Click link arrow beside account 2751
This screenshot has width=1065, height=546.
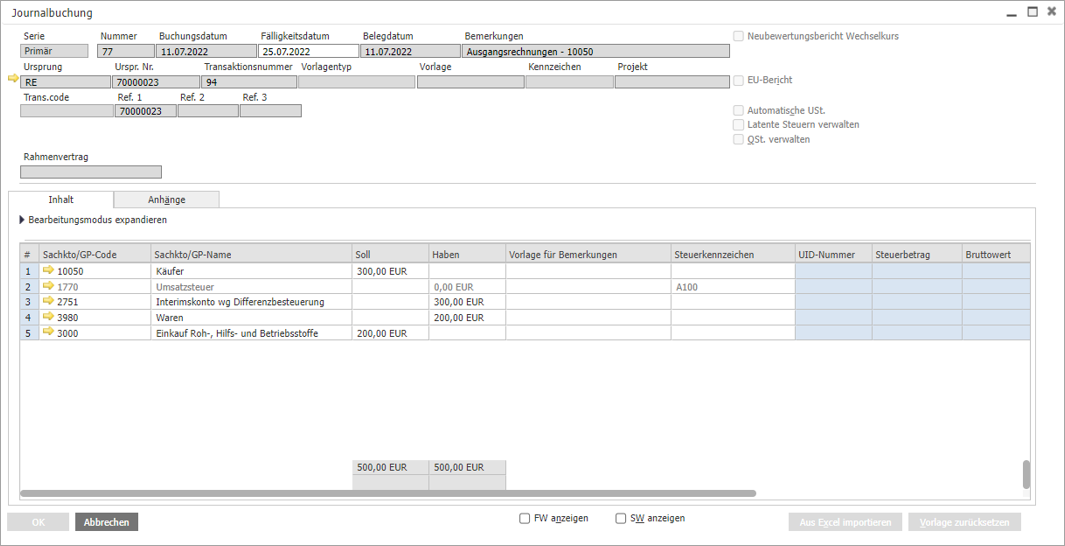point(48,301)
